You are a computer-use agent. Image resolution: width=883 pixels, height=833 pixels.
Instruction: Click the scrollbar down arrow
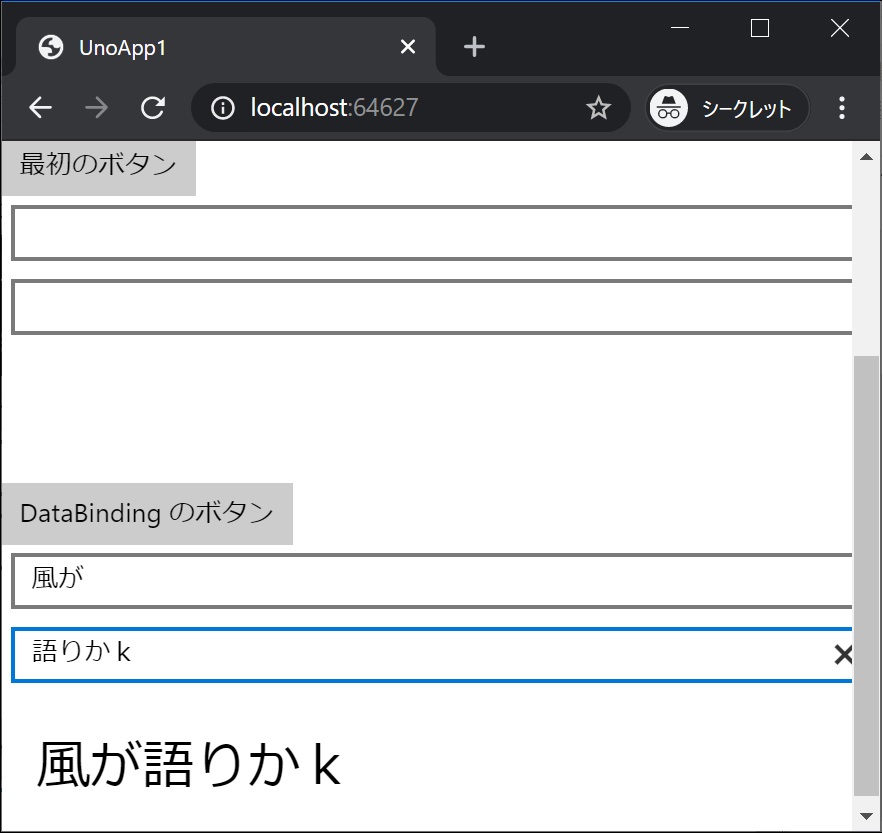[x=867, y=817]
